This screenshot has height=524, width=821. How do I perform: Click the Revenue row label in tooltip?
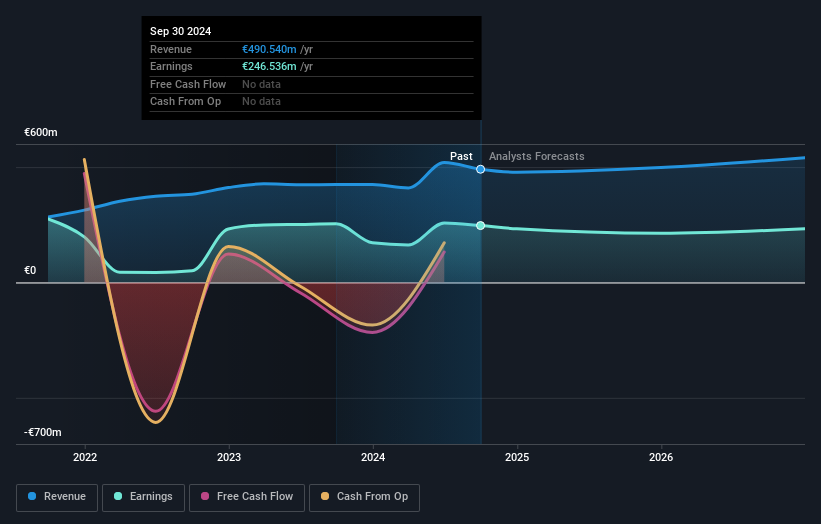tap(171, 49)
